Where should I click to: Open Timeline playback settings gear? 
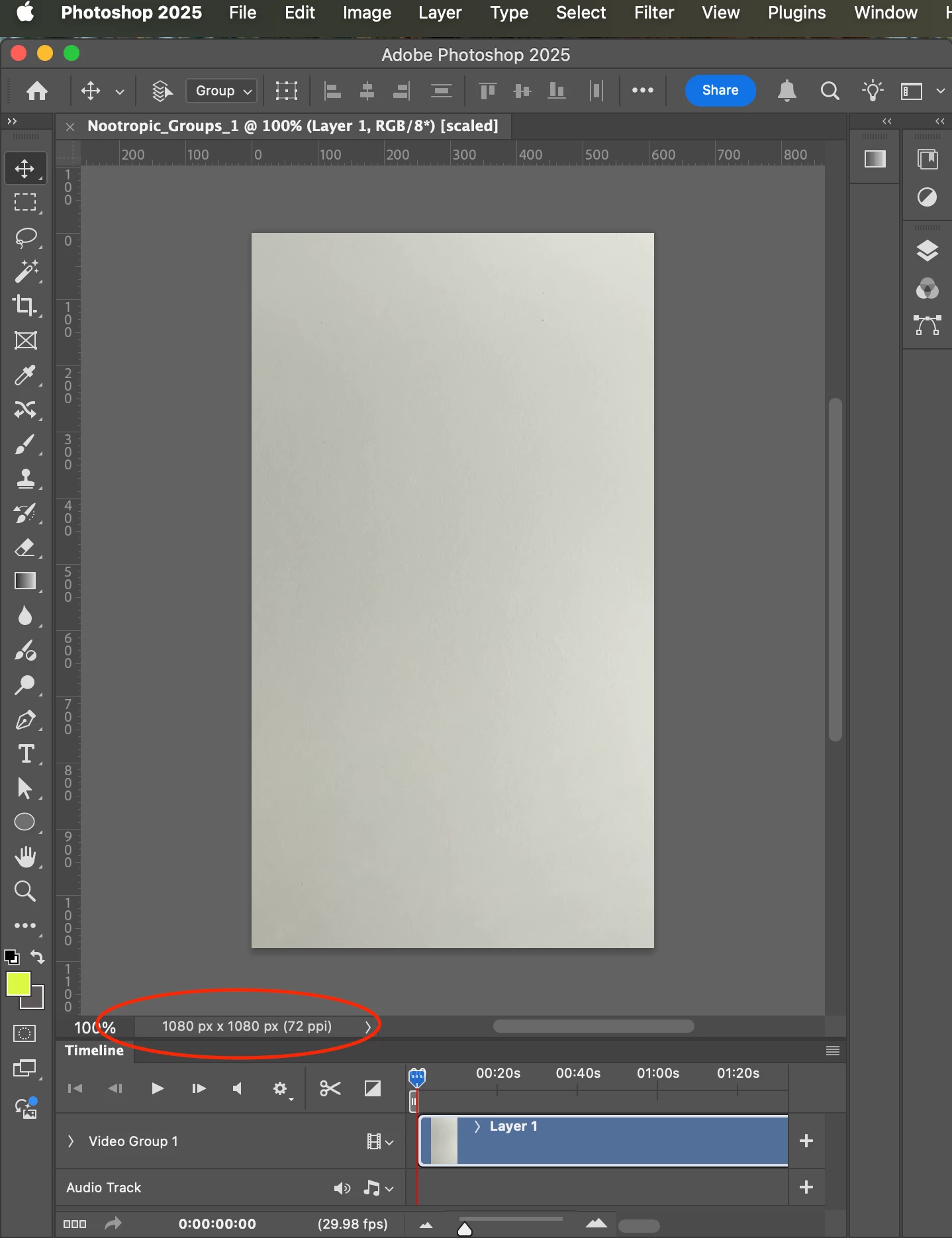tap(281, 1089)
